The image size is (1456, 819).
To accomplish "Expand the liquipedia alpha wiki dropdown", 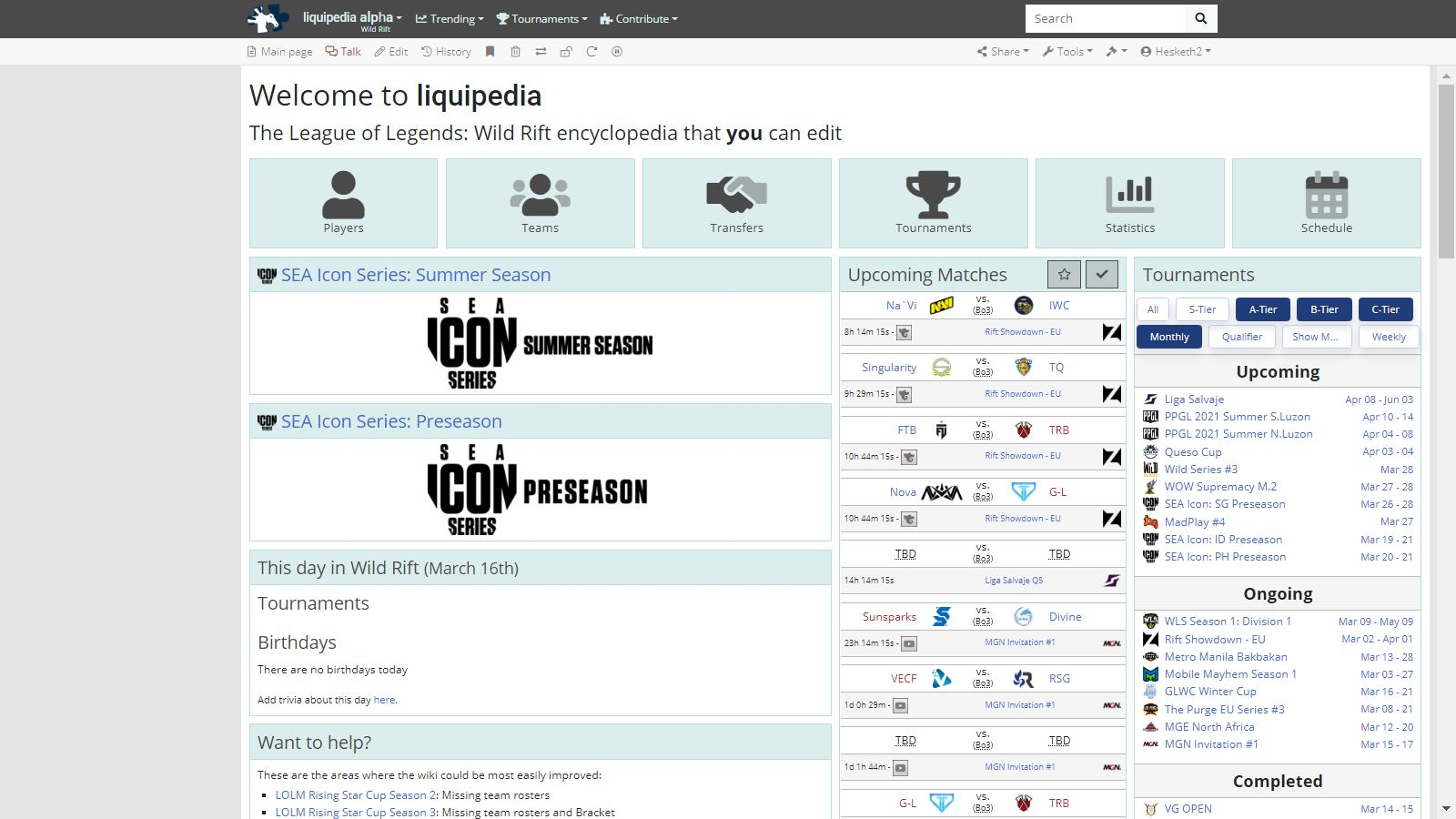I will coord(352,18).
